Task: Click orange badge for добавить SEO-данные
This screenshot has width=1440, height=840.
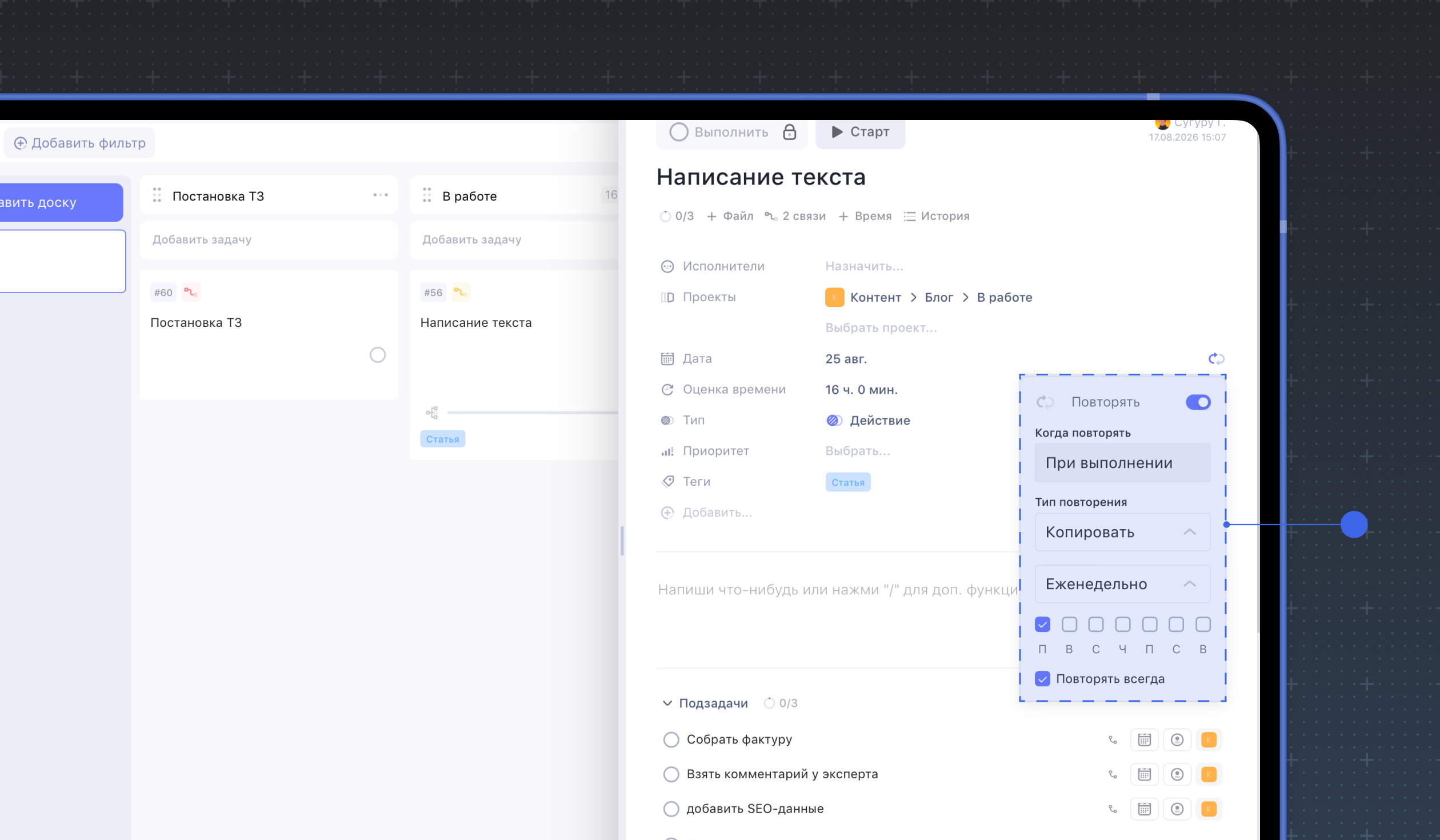Action: [x=1209, y=809]
